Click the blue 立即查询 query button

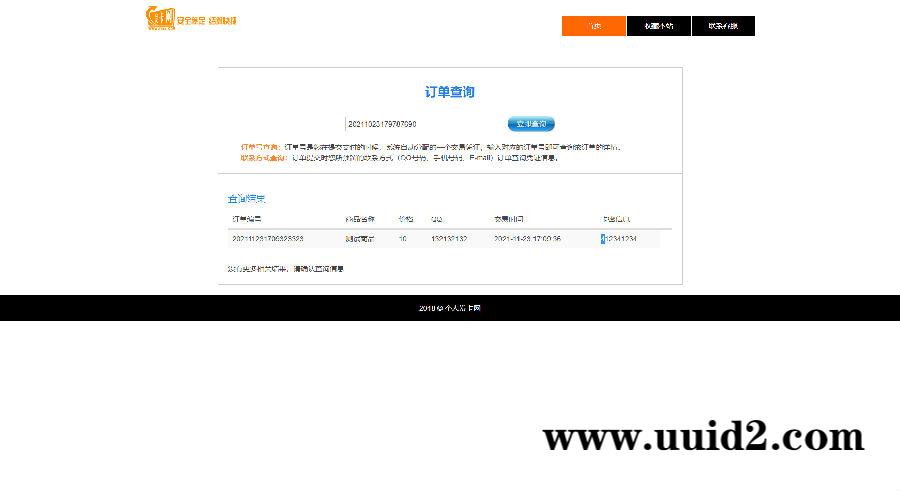pos(531,124)
